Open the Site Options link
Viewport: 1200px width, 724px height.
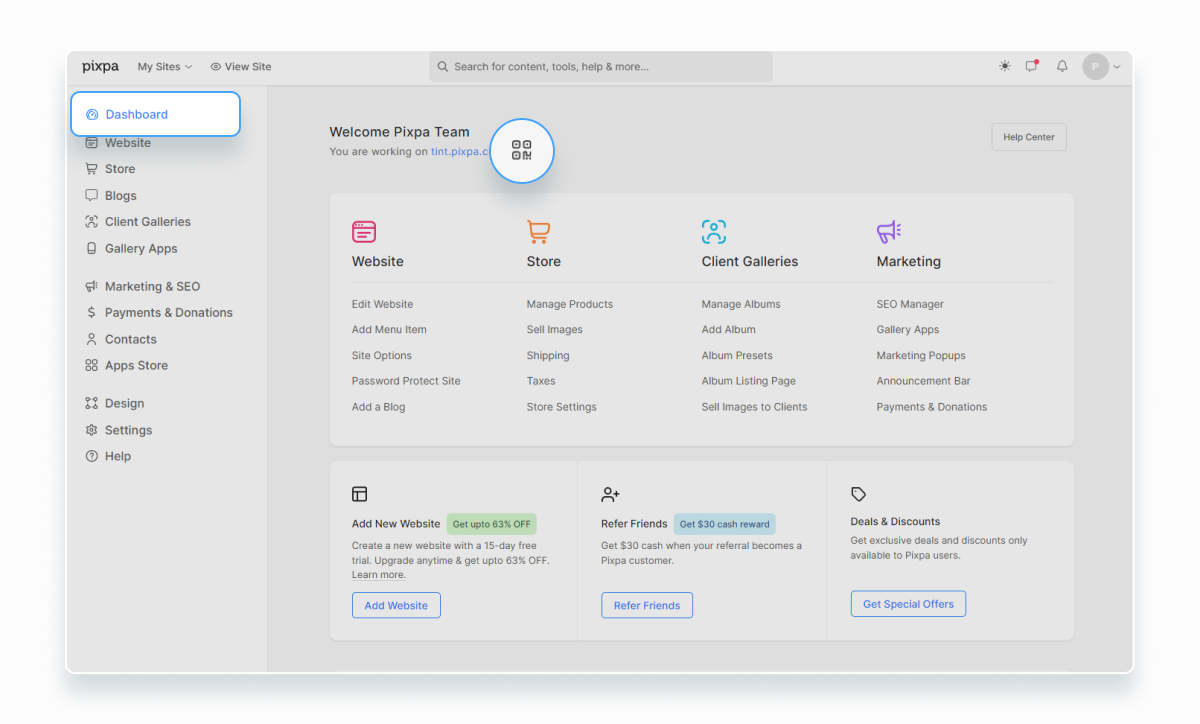click(x=382, y=356)
